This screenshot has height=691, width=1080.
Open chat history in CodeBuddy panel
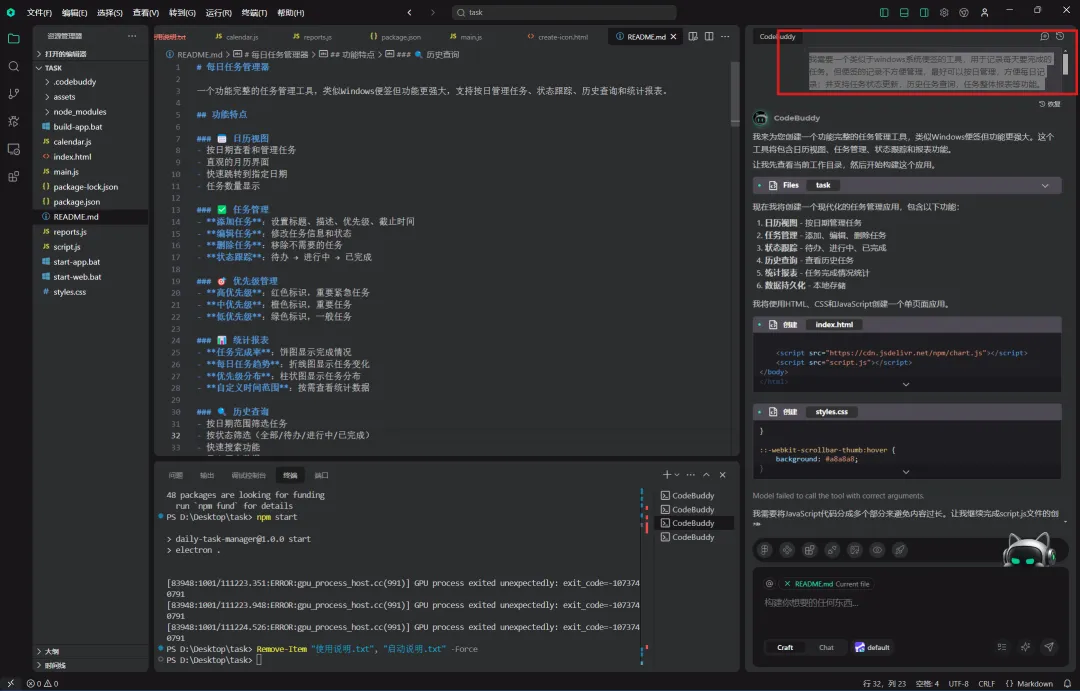[x=1060, y=37]
